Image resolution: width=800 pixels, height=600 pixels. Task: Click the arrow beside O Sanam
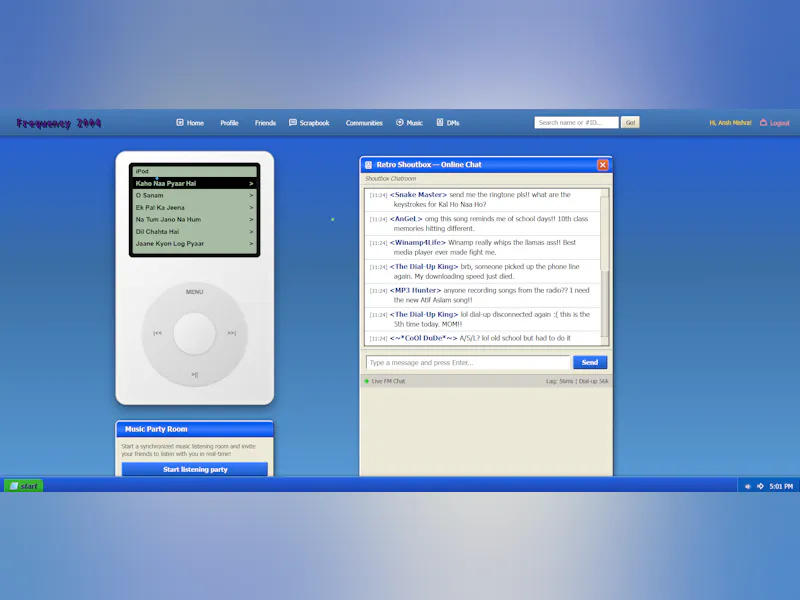click(x=251, y=195)
